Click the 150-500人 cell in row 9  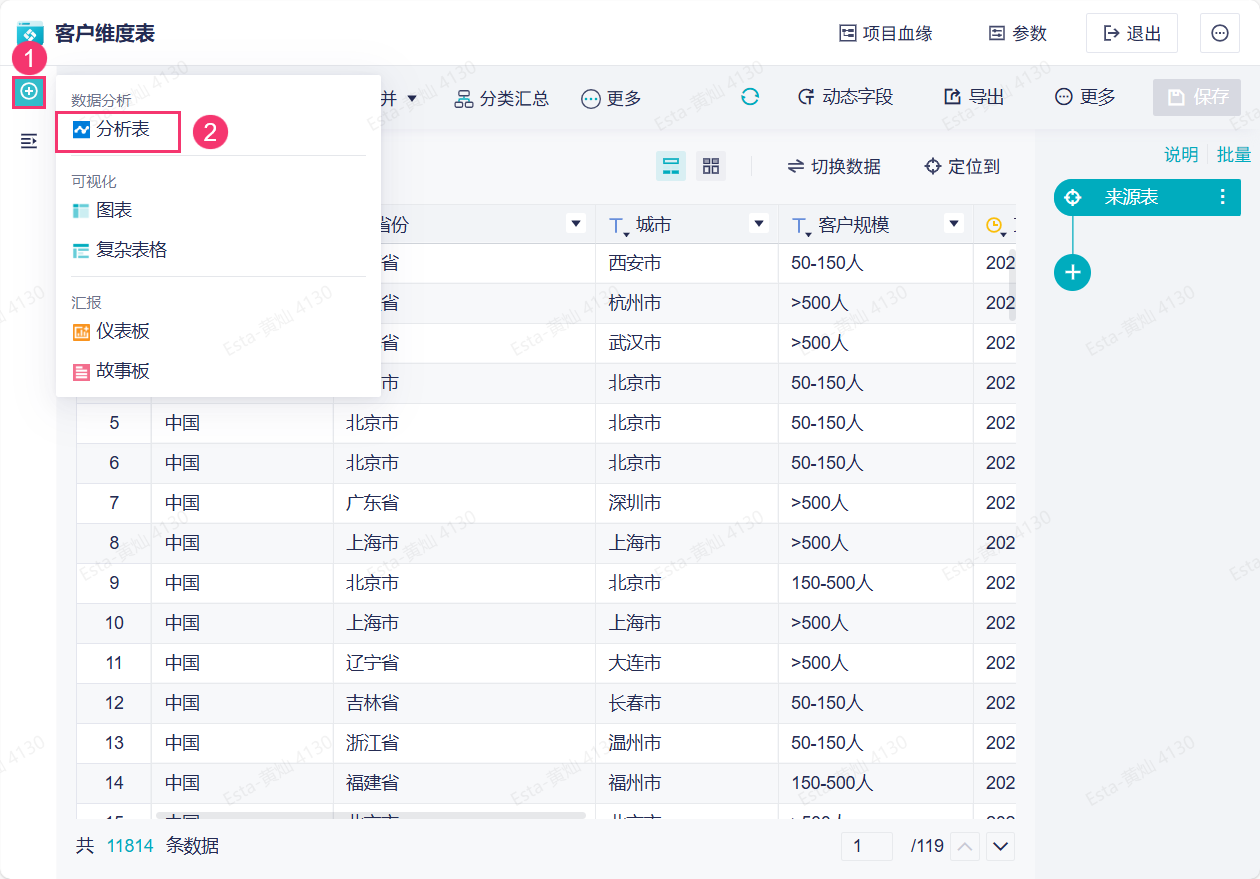coord(876,583)
